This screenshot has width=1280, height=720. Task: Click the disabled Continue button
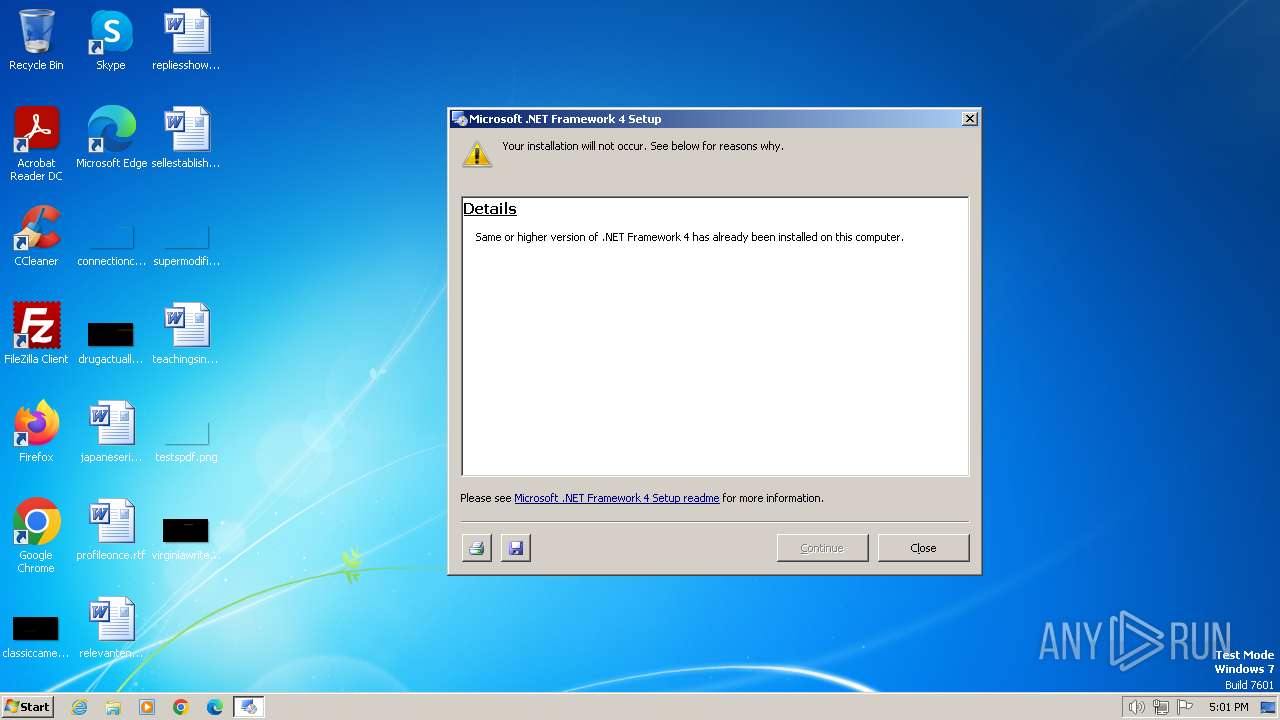[822, 548]
